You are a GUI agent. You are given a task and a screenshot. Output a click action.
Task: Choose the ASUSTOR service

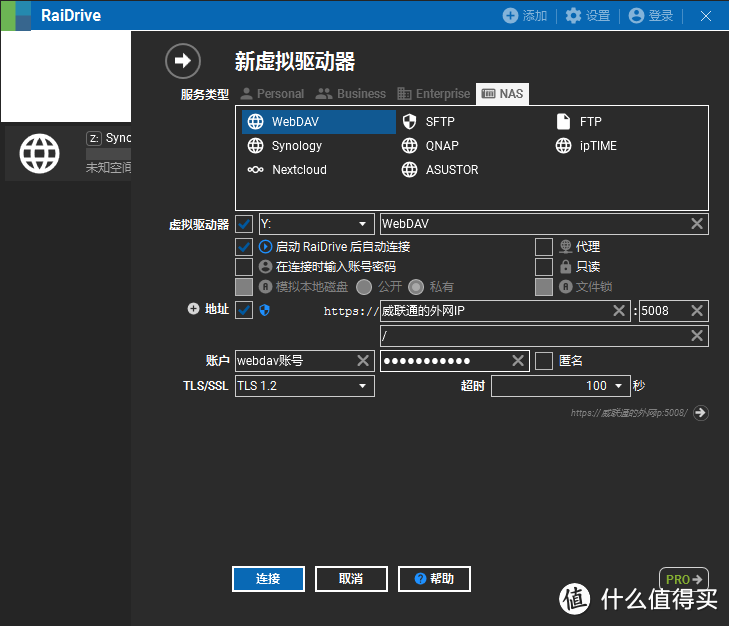[440, 170]
